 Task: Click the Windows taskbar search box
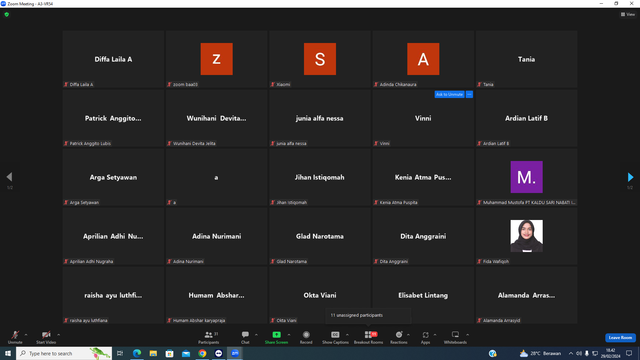pos(64,353)
